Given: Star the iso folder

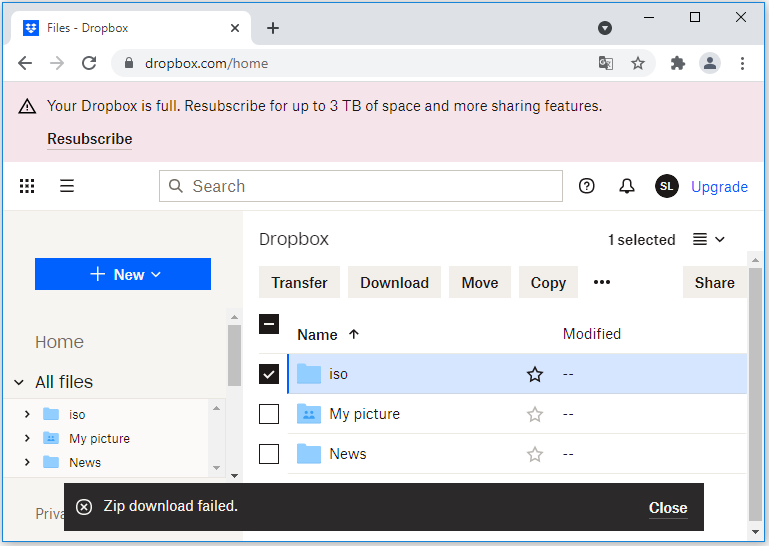Looking at the screenshot, I should point(535,374).
